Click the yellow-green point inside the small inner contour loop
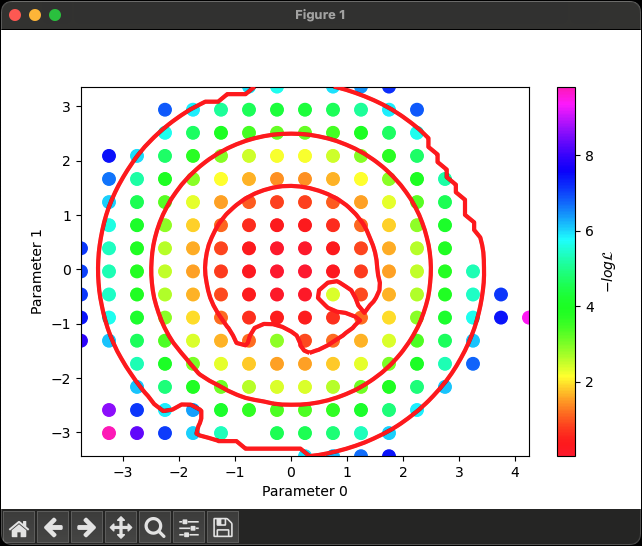642x546 pixels. 333,294
